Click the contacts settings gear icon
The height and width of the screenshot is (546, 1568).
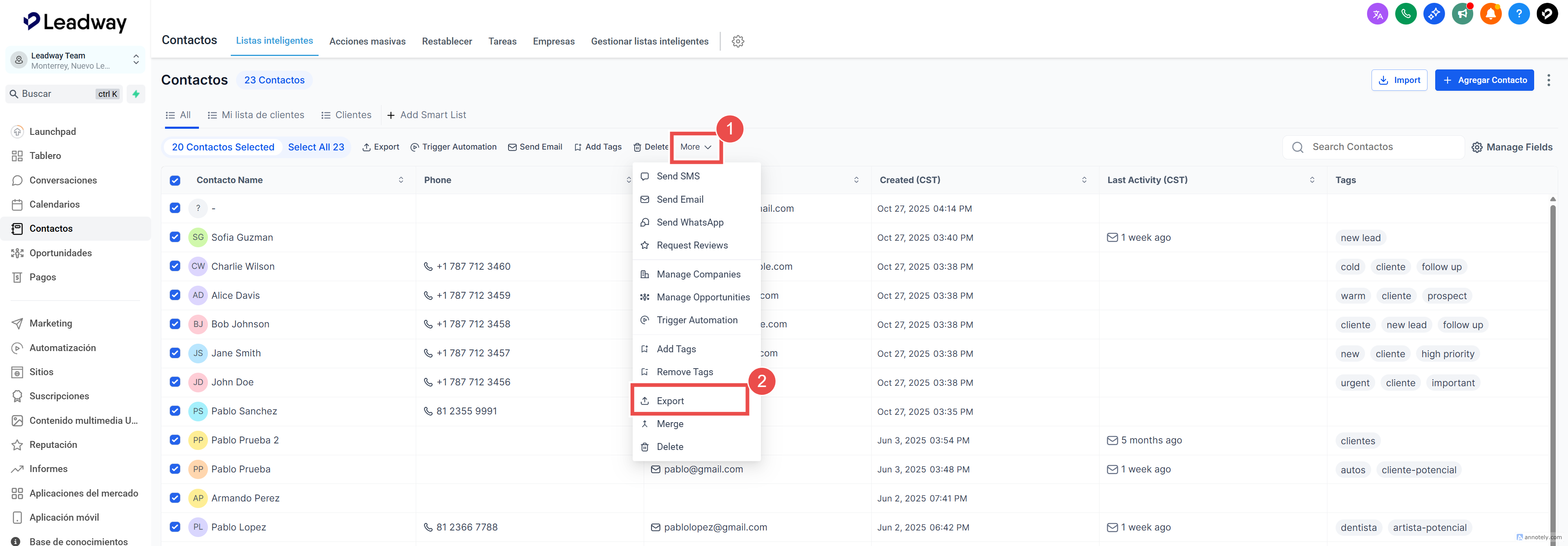[738, 41]
